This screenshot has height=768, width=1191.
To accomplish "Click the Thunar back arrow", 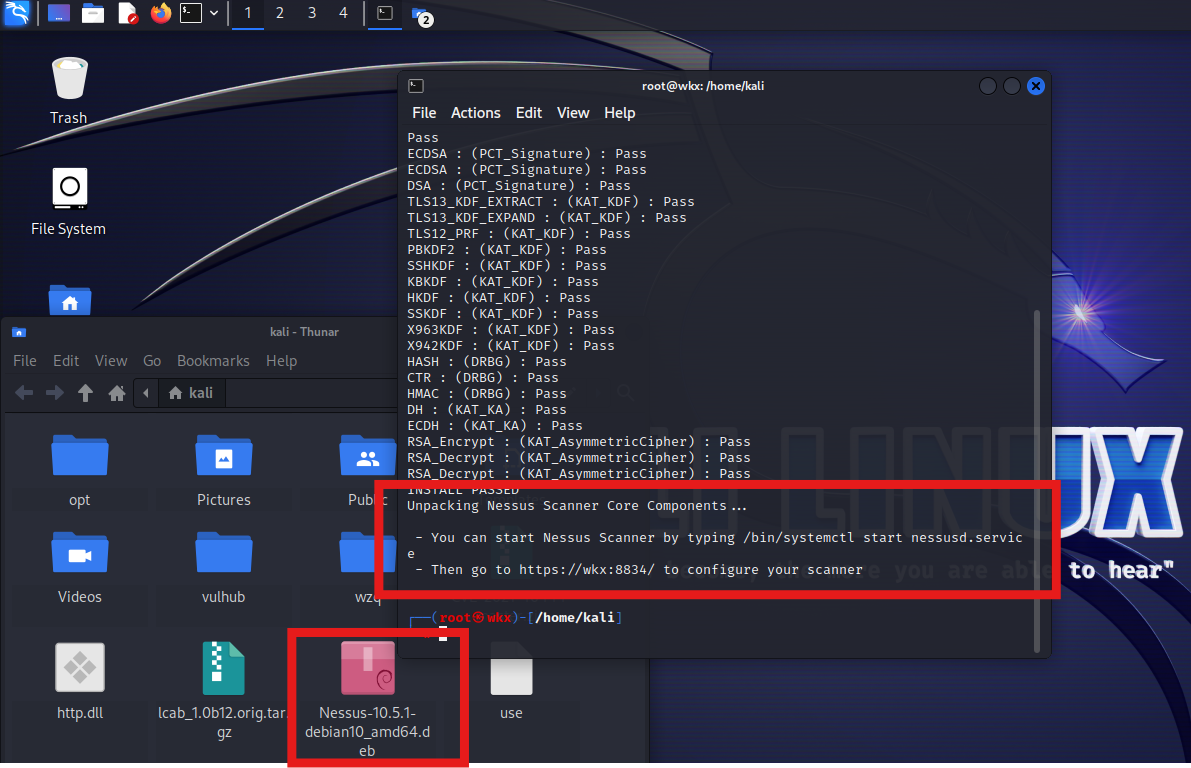I will coord(24,393).
